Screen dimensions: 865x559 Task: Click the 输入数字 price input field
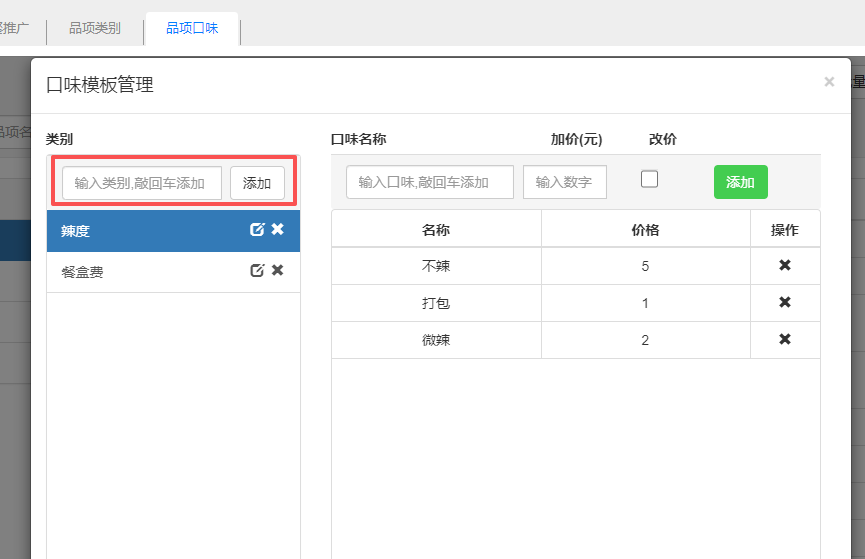564,182
